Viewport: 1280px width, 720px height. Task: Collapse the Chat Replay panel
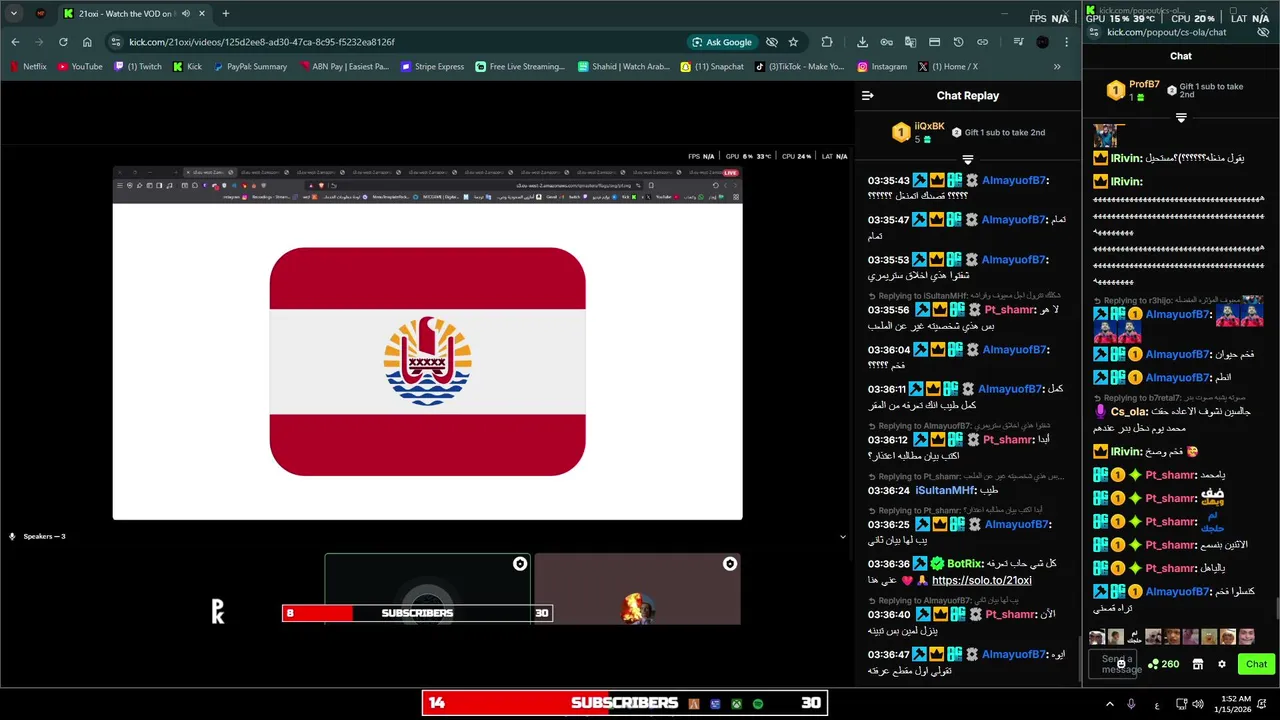pos(868,96)
